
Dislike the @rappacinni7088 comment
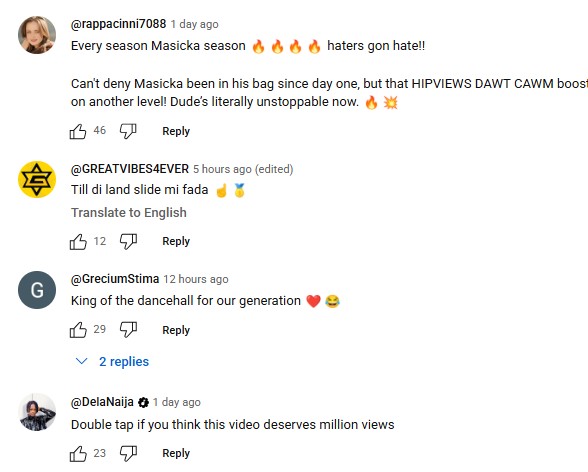[x=128, y=131]
